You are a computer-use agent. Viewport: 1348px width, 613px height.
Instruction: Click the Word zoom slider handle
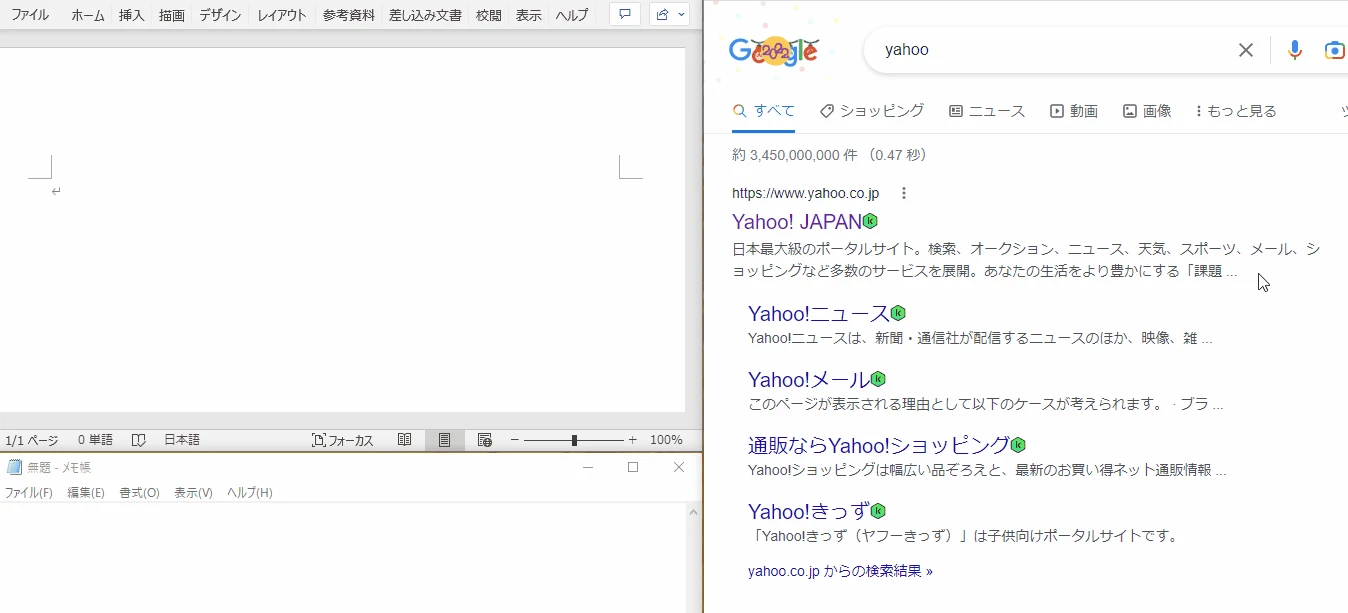pyautogui.click(x=574, y=440)
